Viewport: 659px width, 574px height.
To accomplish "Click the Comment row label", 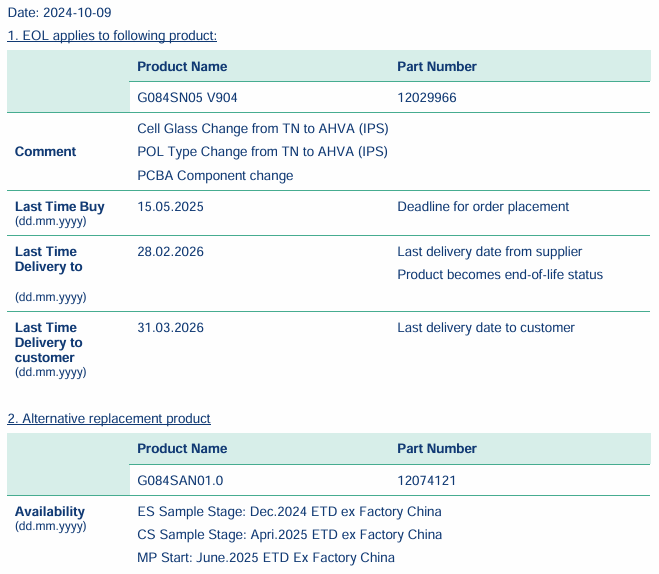I will tap(45, 152).
